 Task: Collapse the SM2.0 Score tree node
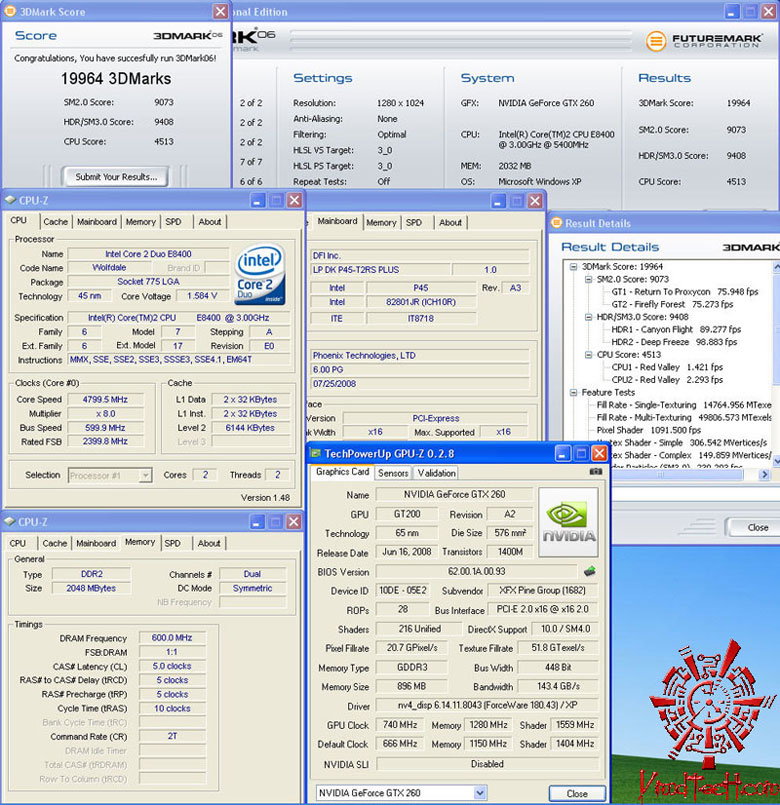click(588, 279)
